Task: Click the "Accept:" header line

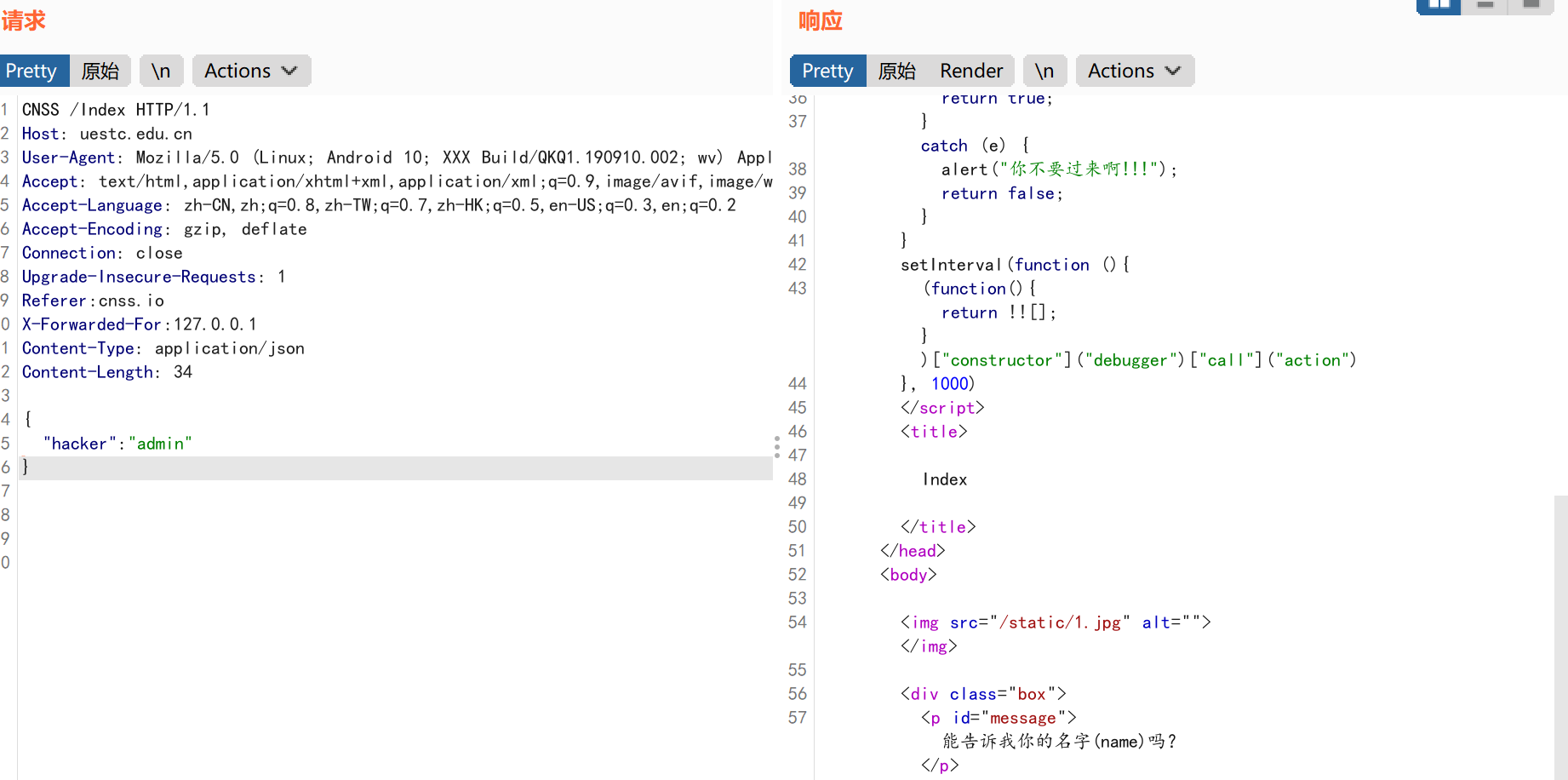Action: pyautogui.click(x=397, y=181)
